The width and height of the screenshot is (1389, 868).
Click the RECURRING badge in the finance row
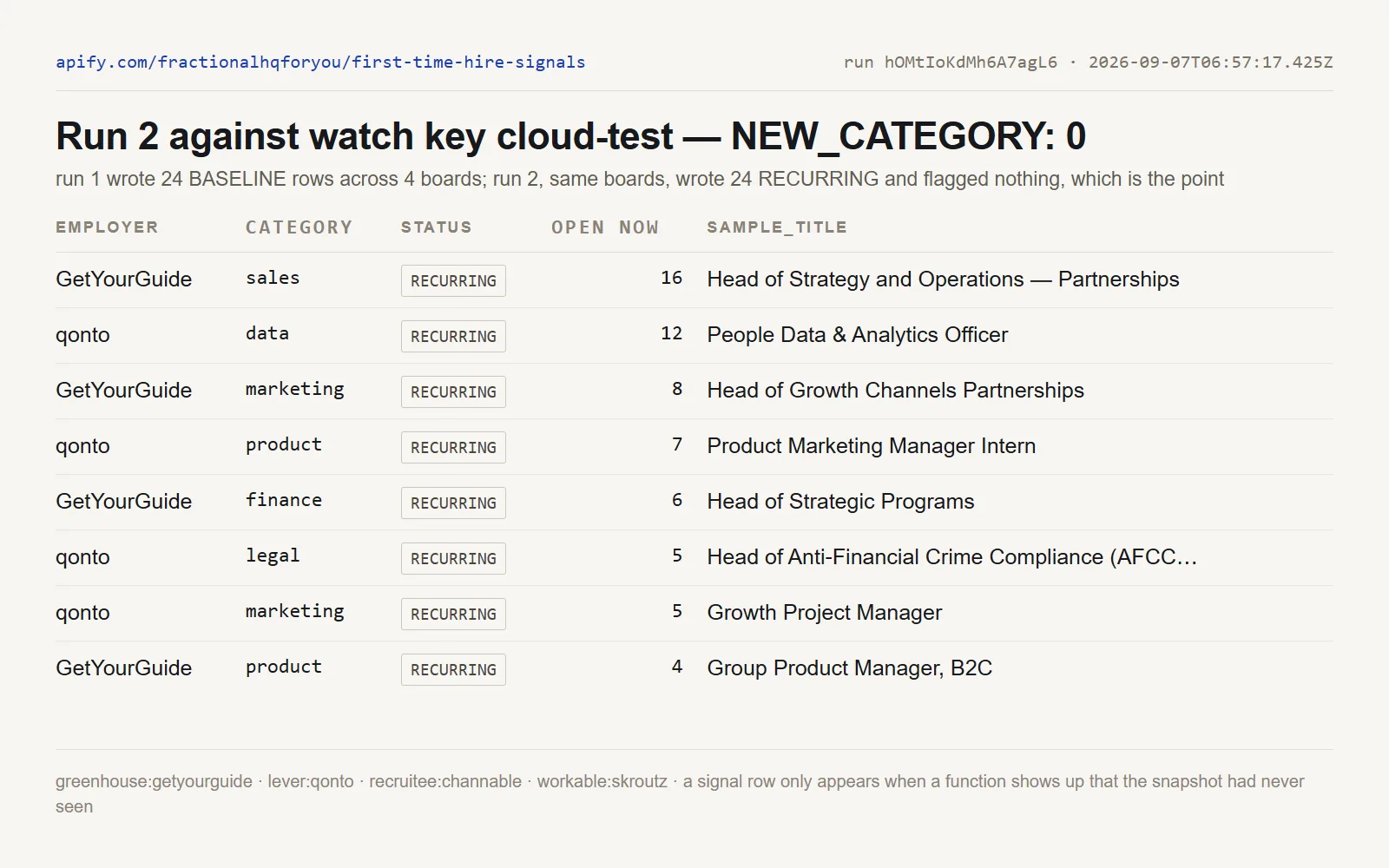[x=453, y=503]
